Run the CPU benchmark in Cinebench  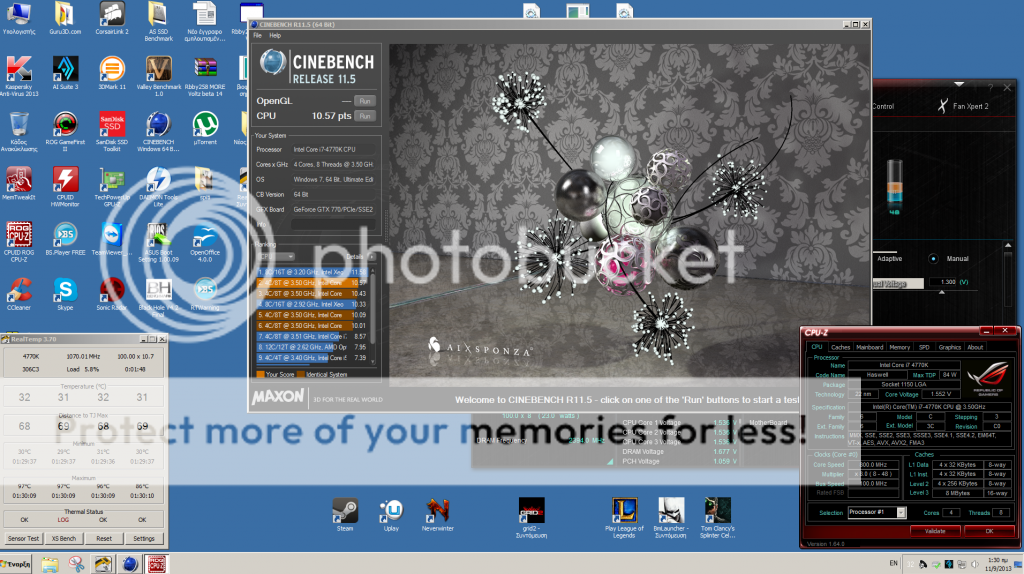pyautogui.click(x=365, y=116)
